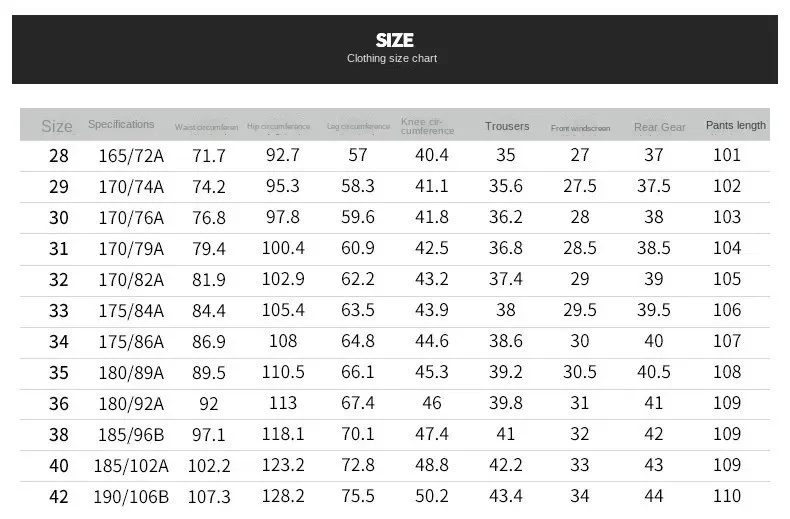Click size 40 row label
Viewport: 790px width, 519px height.
tap(58, 466)
